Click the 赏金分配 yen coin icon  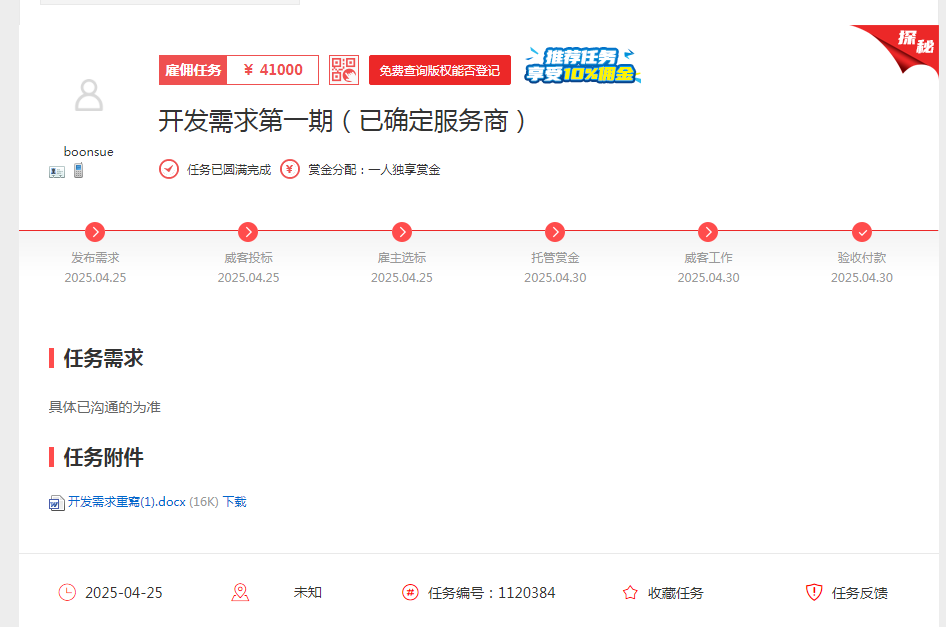click(290, 169)
